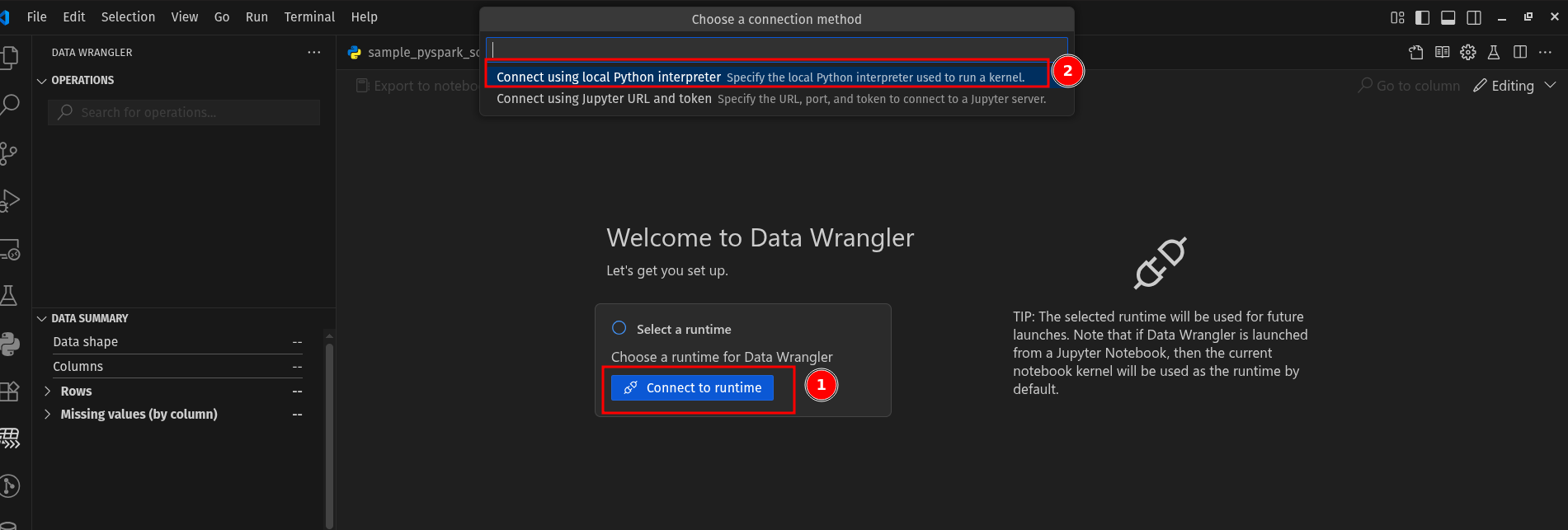Open Data Wrangler from the activity bar
The image size is (1568, 530).
[x=10, y=438]
